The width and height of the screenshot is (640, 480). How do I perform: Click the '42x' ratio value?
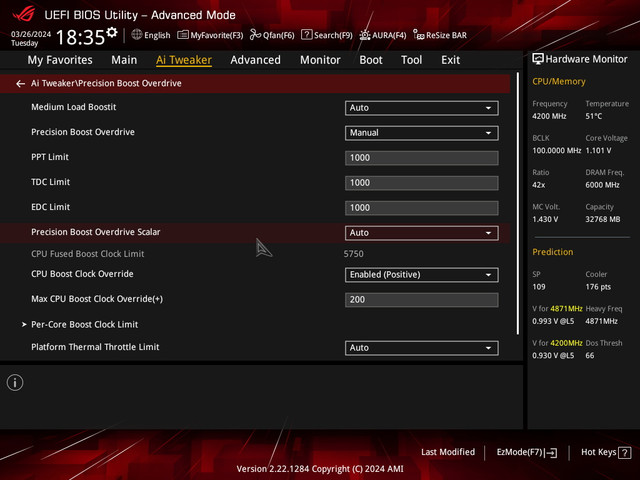click(x=538, y=185)
